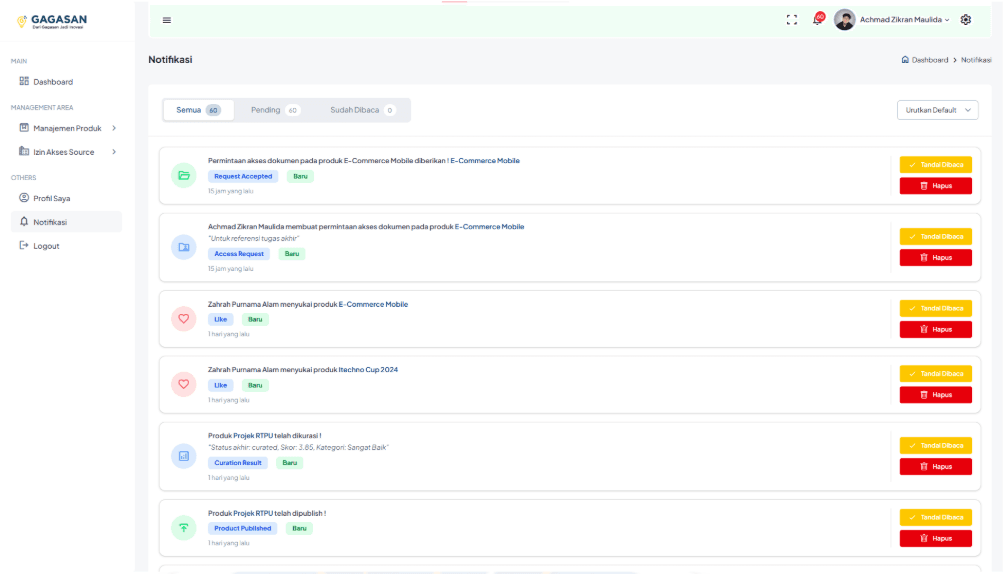Click the Baru badge beside Curation Result

[289, 463]
